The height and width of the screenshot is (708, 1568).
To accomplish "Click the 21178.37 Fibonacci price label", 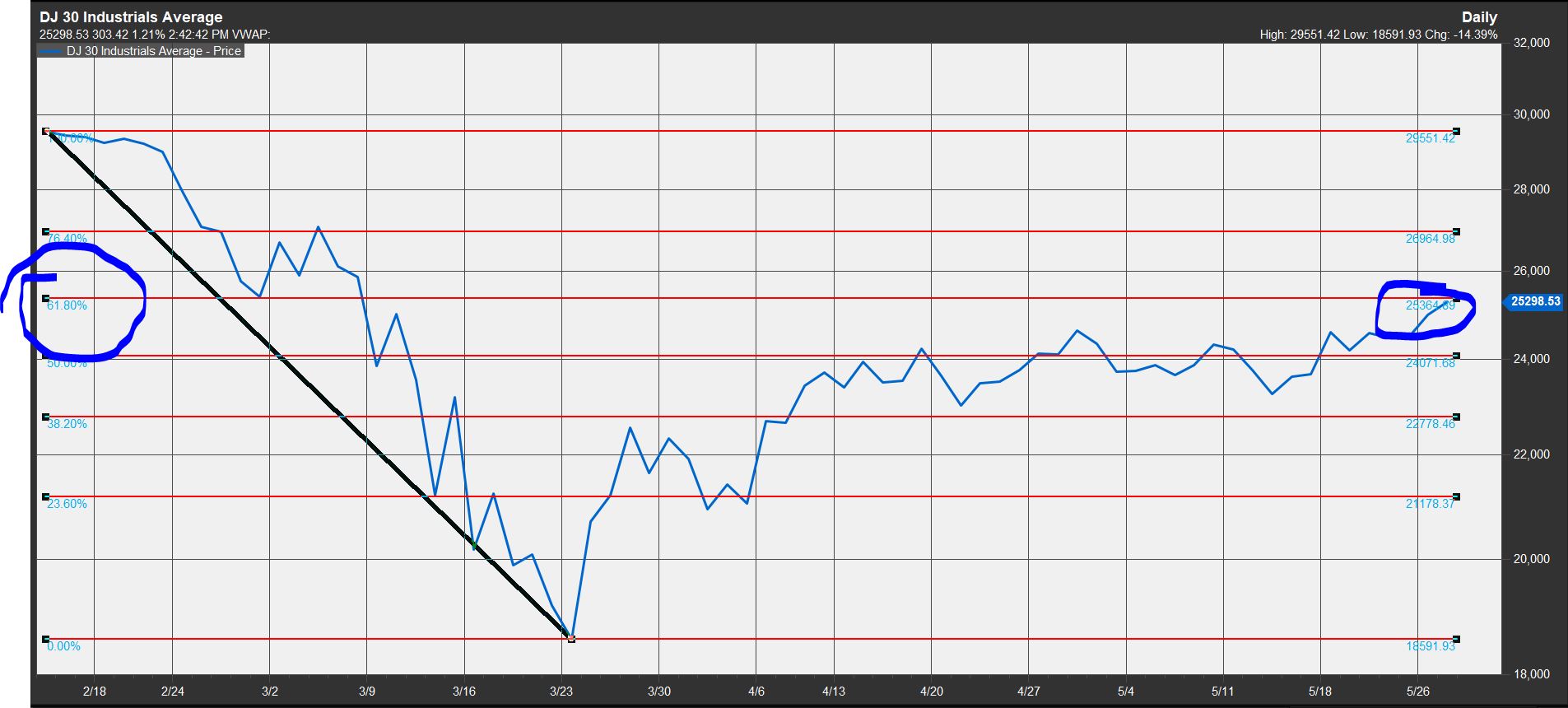I will coord(1431,504).
